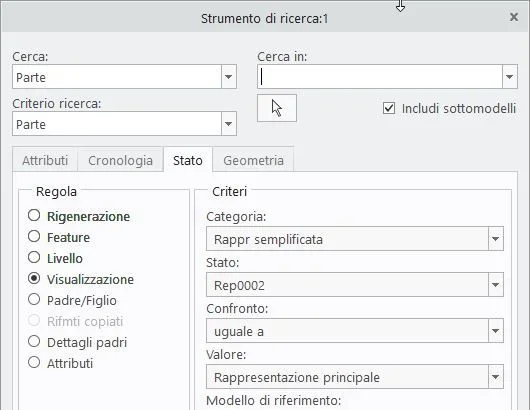Click the selection arrow picker button
This screenshot has width=530, height=410.
[277, 108]
